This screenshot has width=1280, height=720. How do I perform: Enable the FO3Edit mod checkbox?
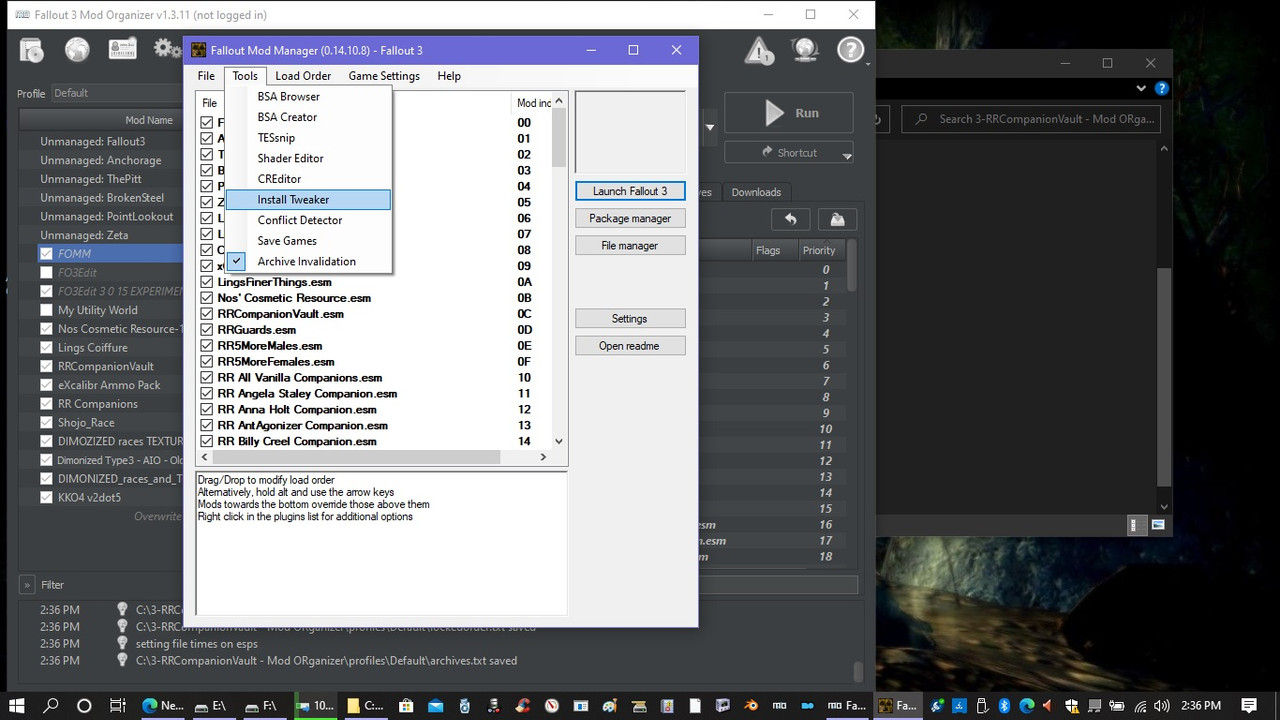[46, 272]
